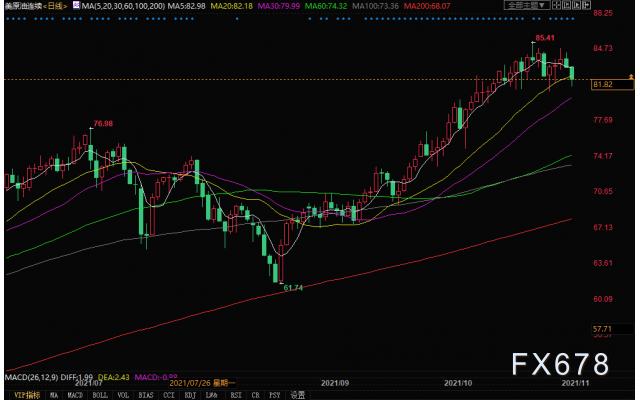The width and height of the screenshot is (640, 400).
Task: Click the first chart navigation icon beside 全部主题
Action: 556,5
